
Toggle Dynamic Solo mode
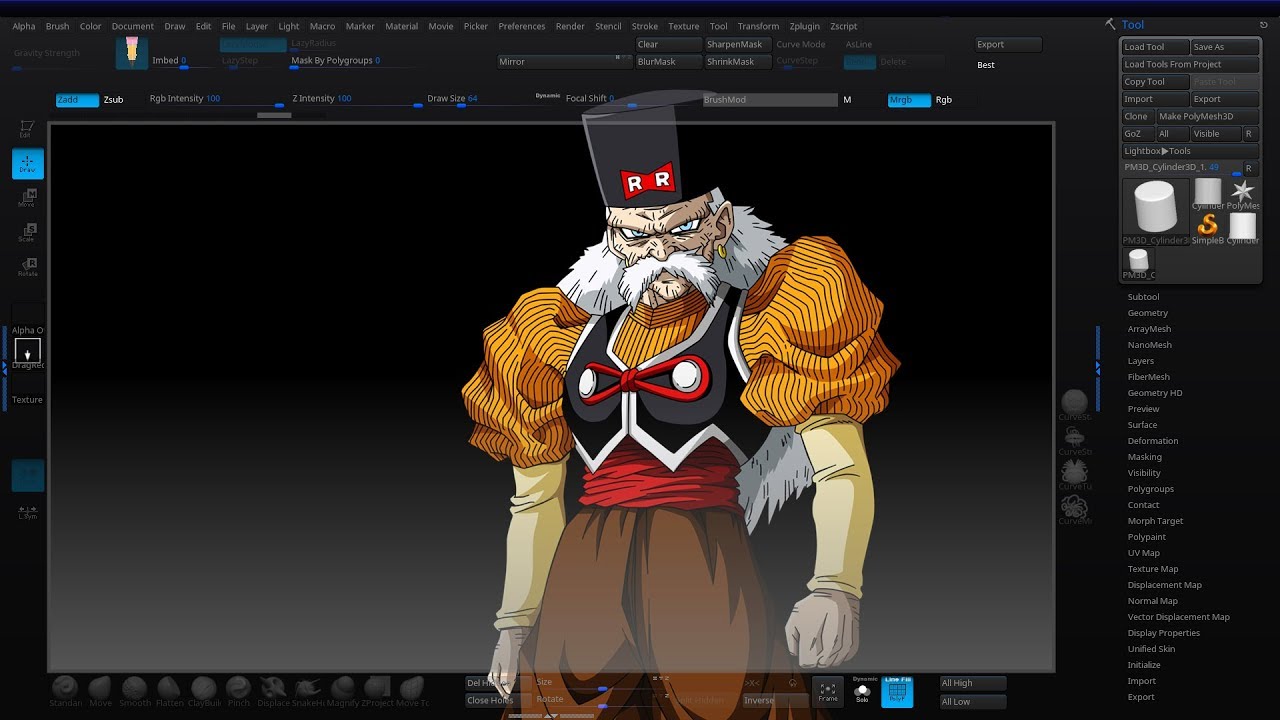(x=863, y=689)
